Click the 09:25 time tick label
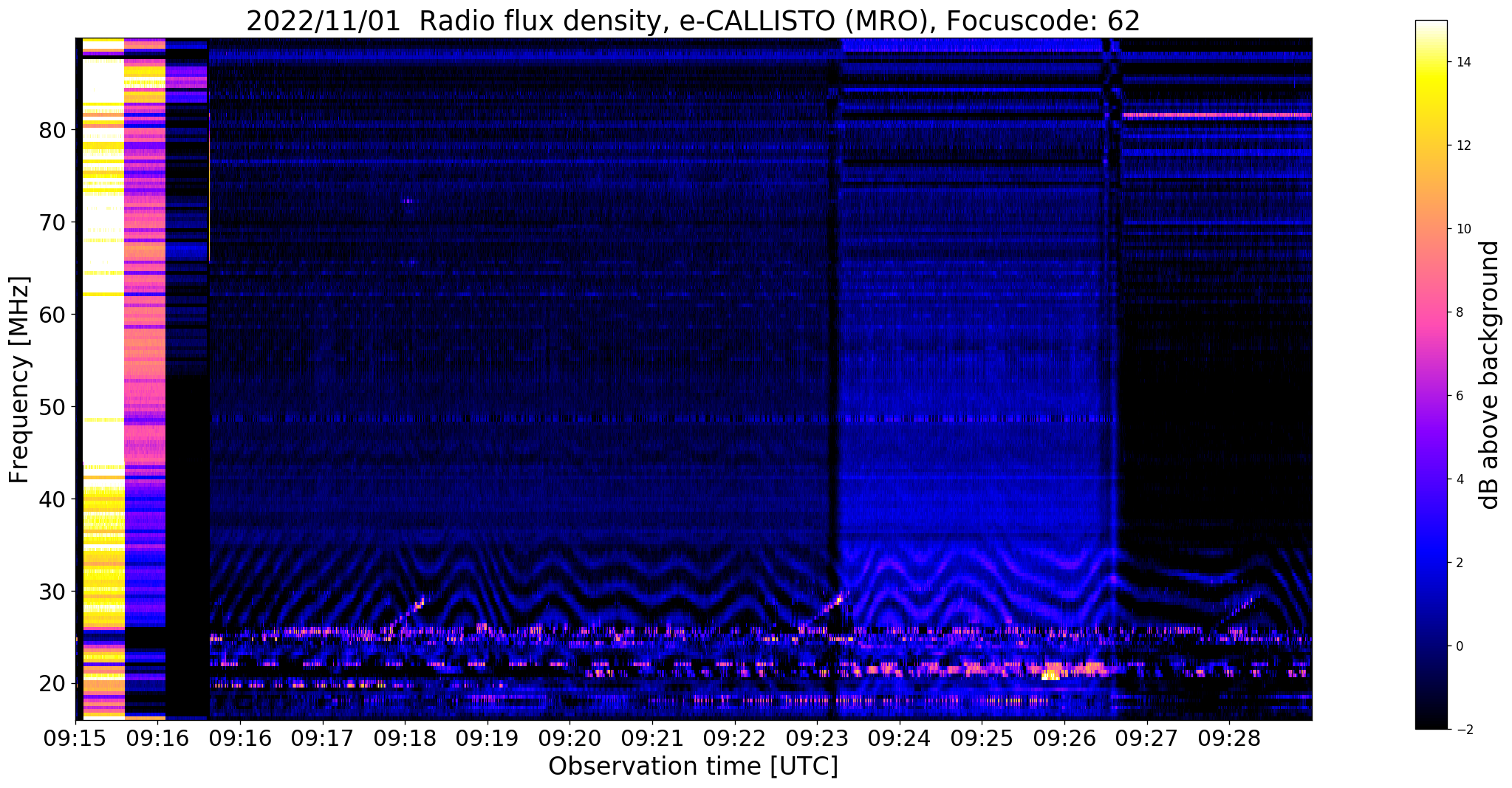The image size is (1512, 788). (x=982, y=739)
